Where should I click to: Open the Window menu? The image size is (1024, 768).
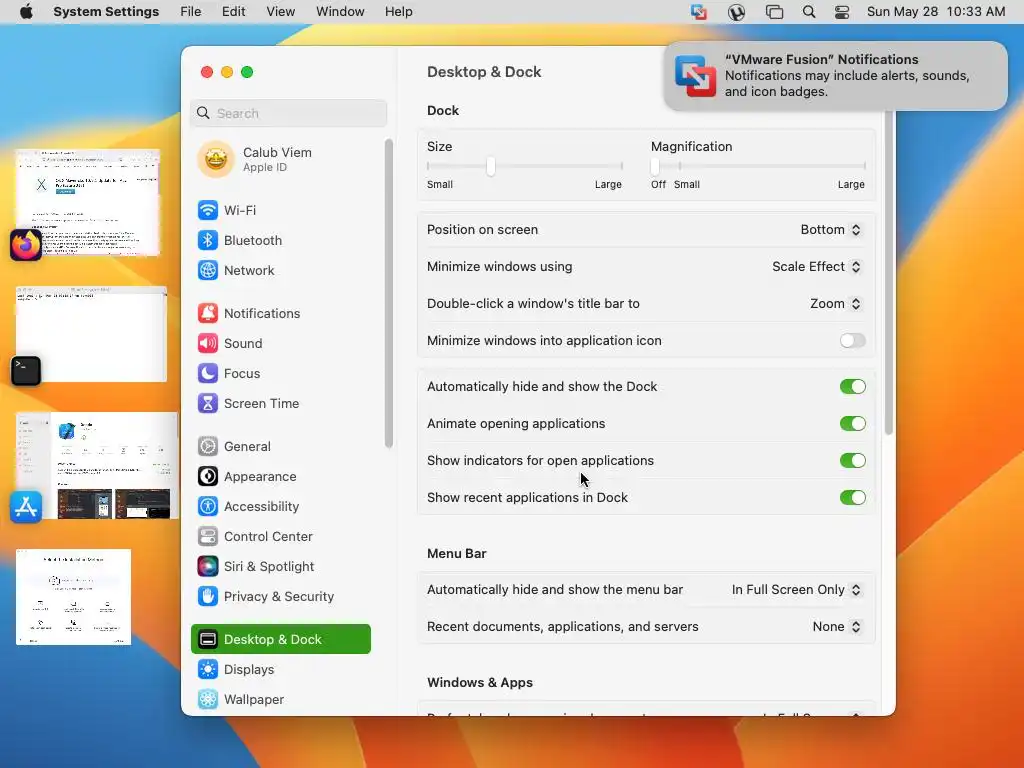tap(340, 12)
